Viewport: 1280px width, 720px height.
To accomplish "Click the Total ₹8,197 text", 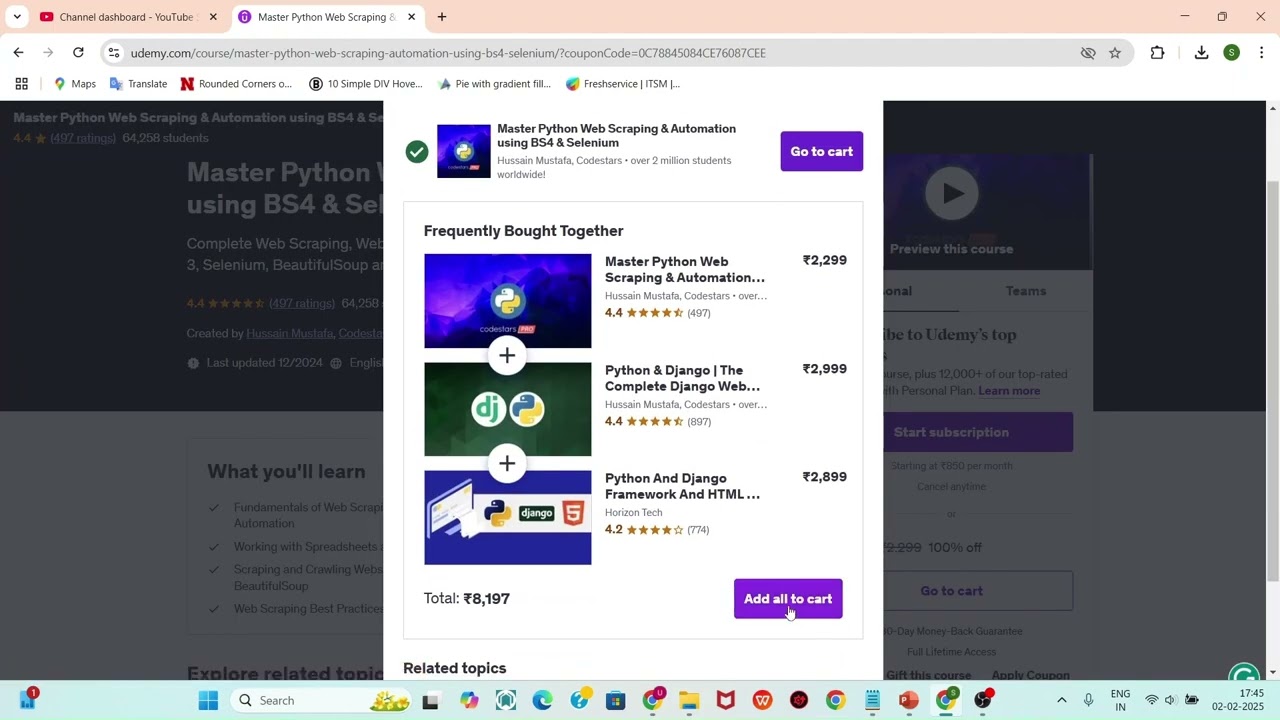I will pyautogui.click(x=467, y=598).
